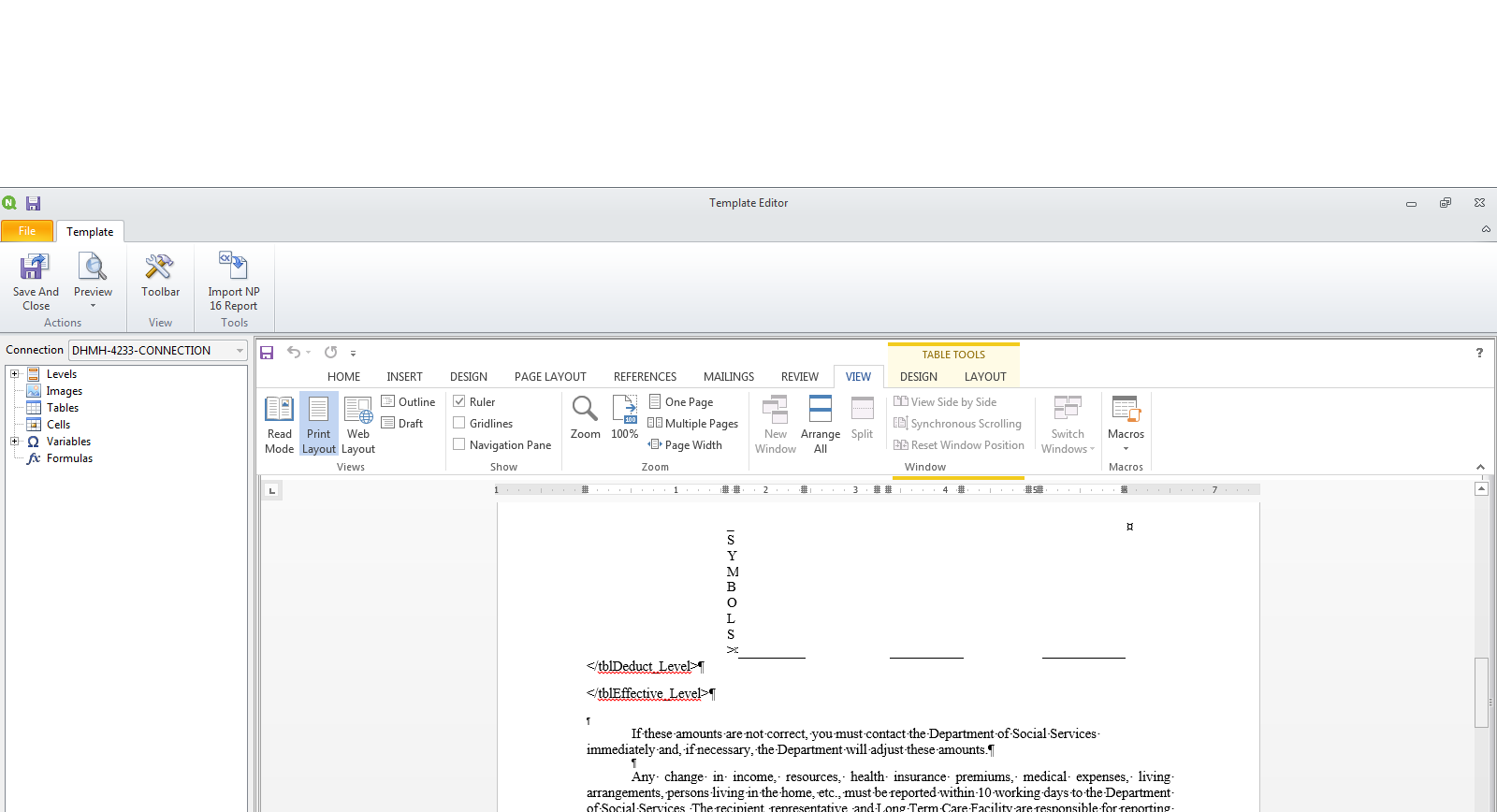Open the INSERT ribbon tab
This screenshot has width=1497, height=812.
click(404, 377)
